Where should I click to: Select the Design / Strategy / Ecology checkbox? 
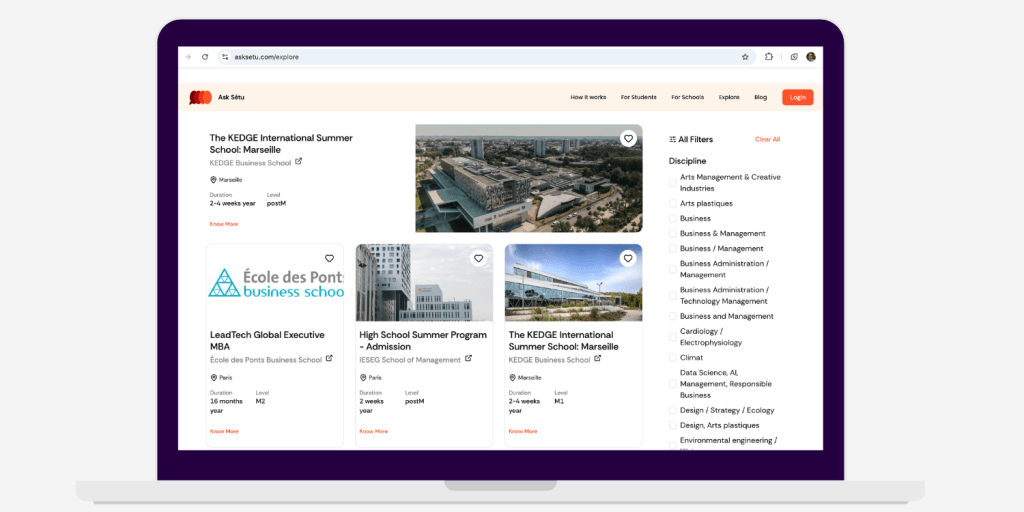coord(673,410)
